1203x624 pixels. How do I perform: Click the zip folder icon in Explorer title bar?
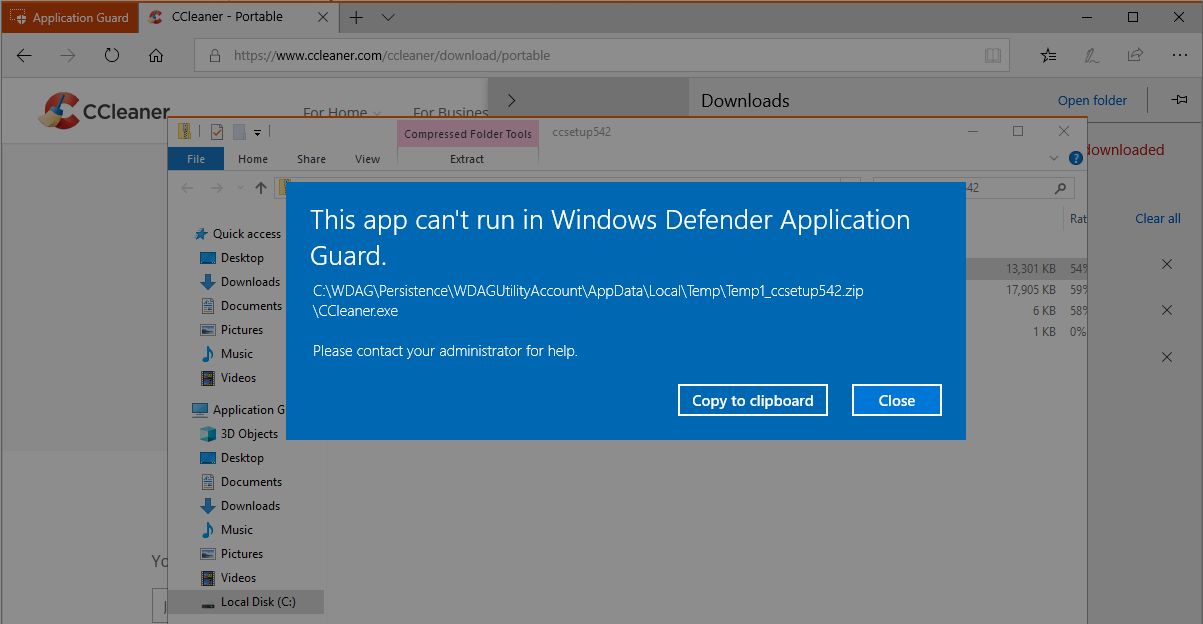click(184, 132)
